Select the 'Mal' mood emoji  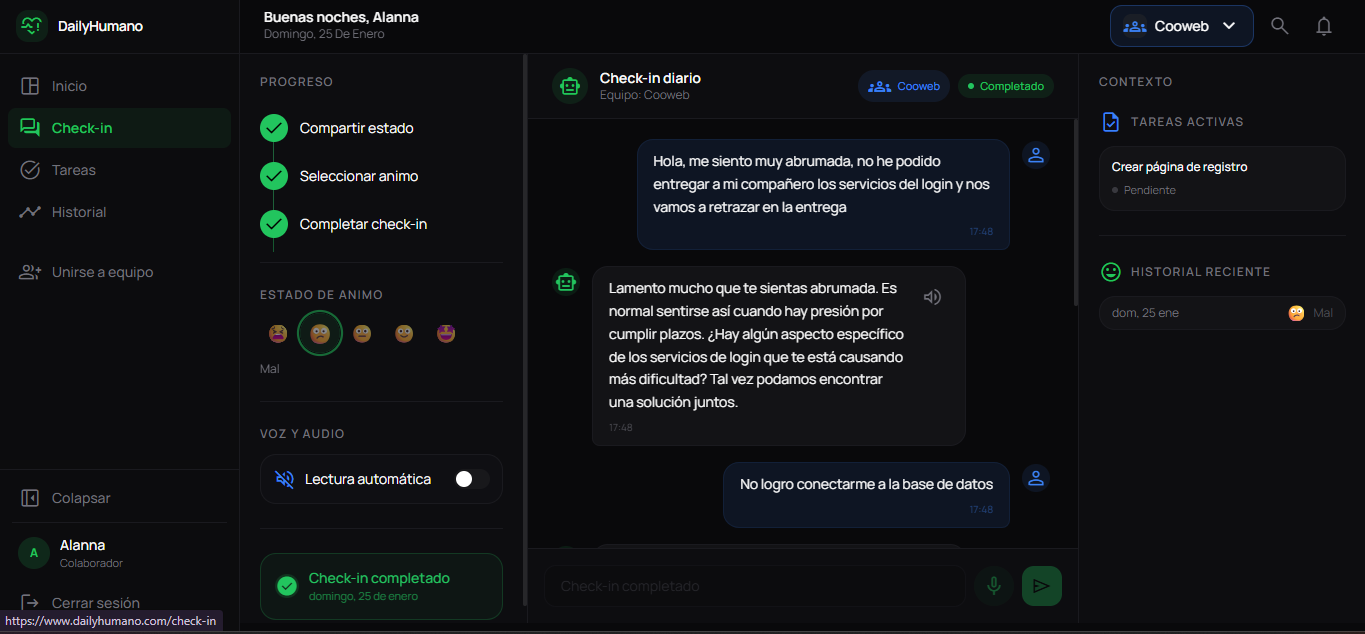pyautogui.click(x=320, y=332)
